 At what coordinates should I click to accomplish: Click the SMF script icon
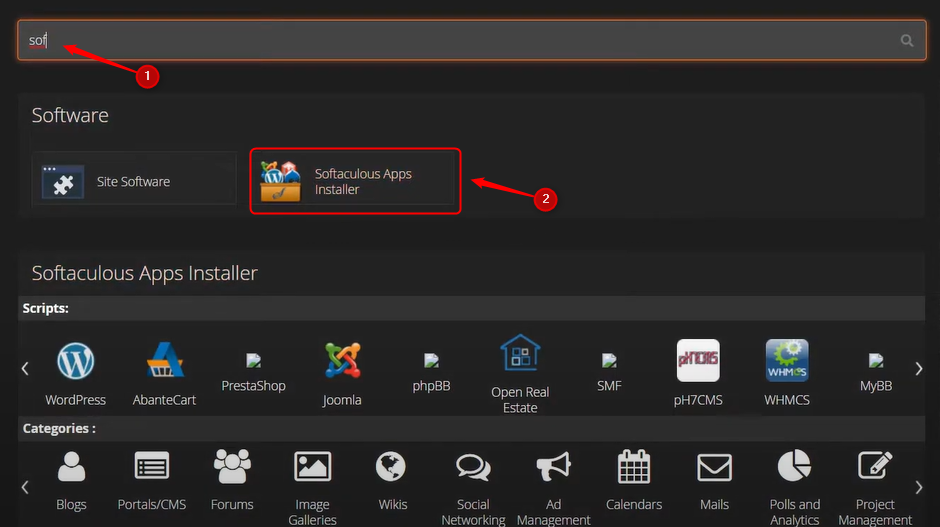[x=609, y=360]
